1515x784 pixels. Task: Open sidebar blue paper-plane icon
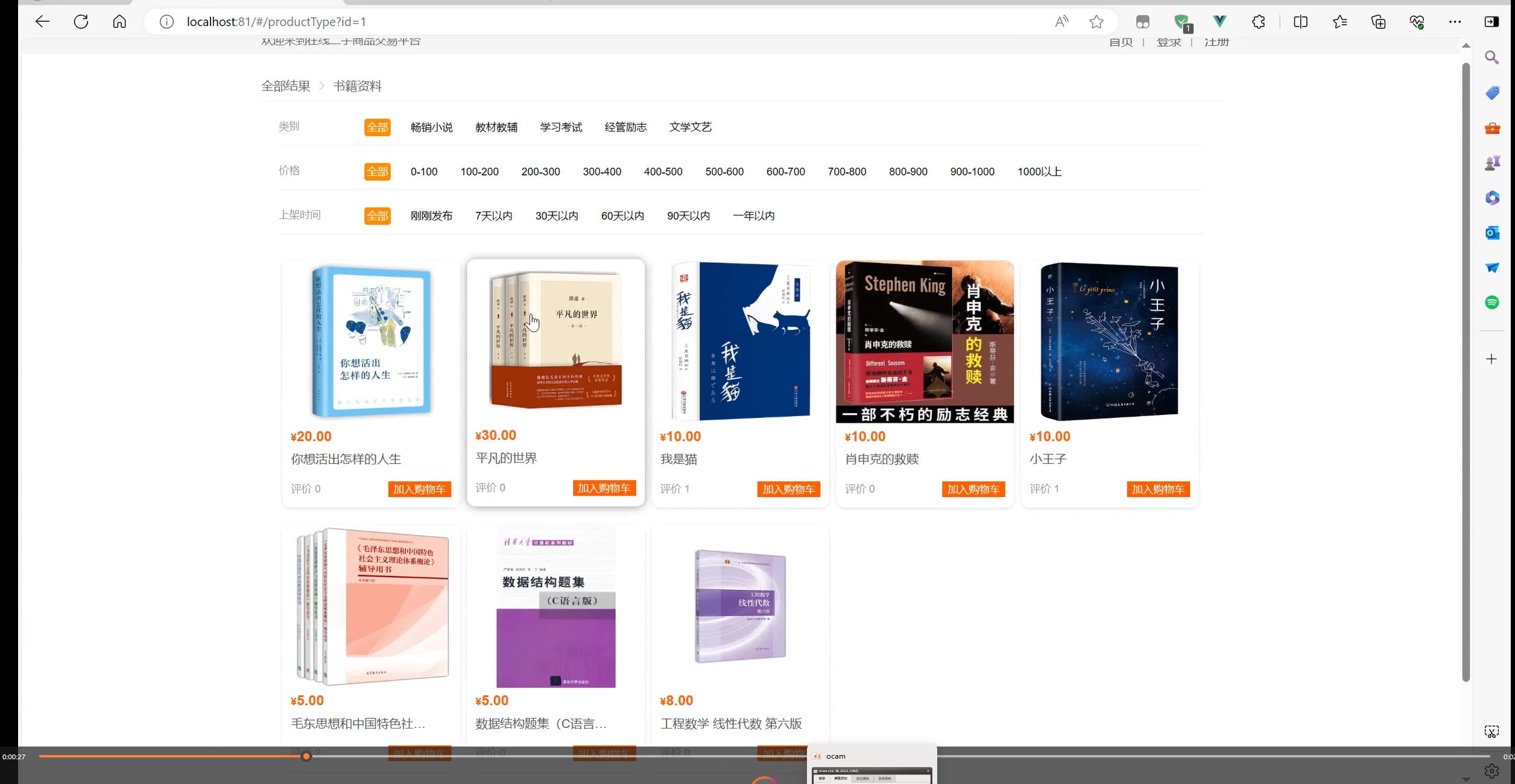point(1492,268)
